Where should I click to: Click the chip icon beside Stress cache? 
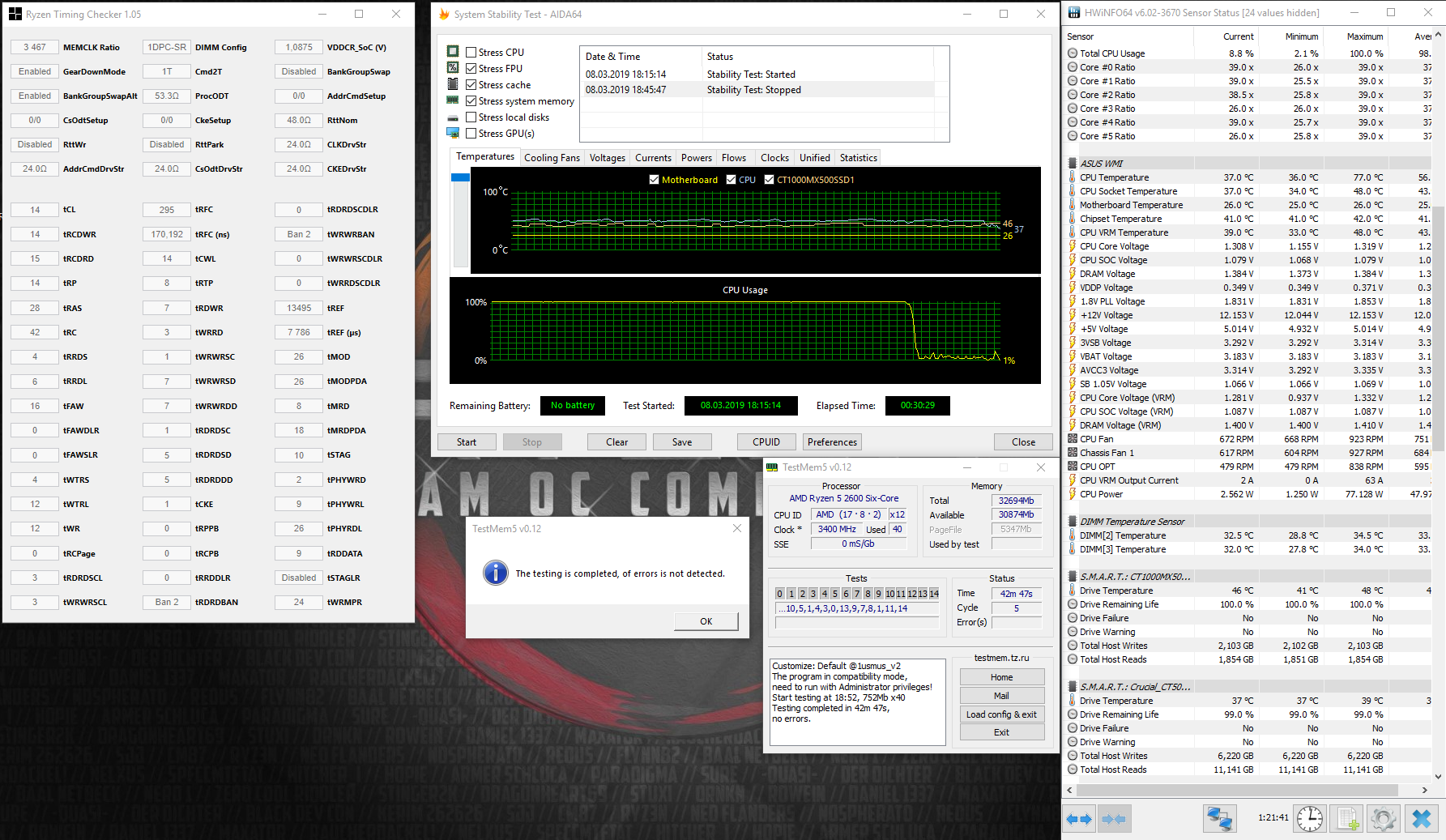(x=453, y=83)
